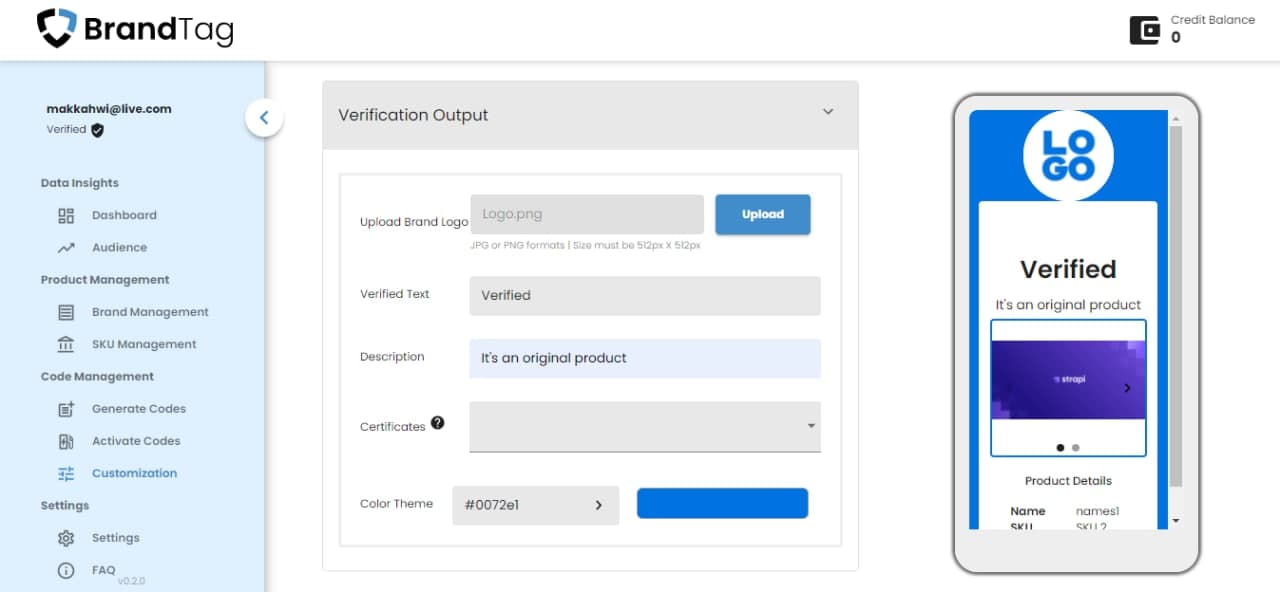Open the FAQ menu item
Image resolution: width=1280 pixels, height=592 pixels.
coord(104,570)
